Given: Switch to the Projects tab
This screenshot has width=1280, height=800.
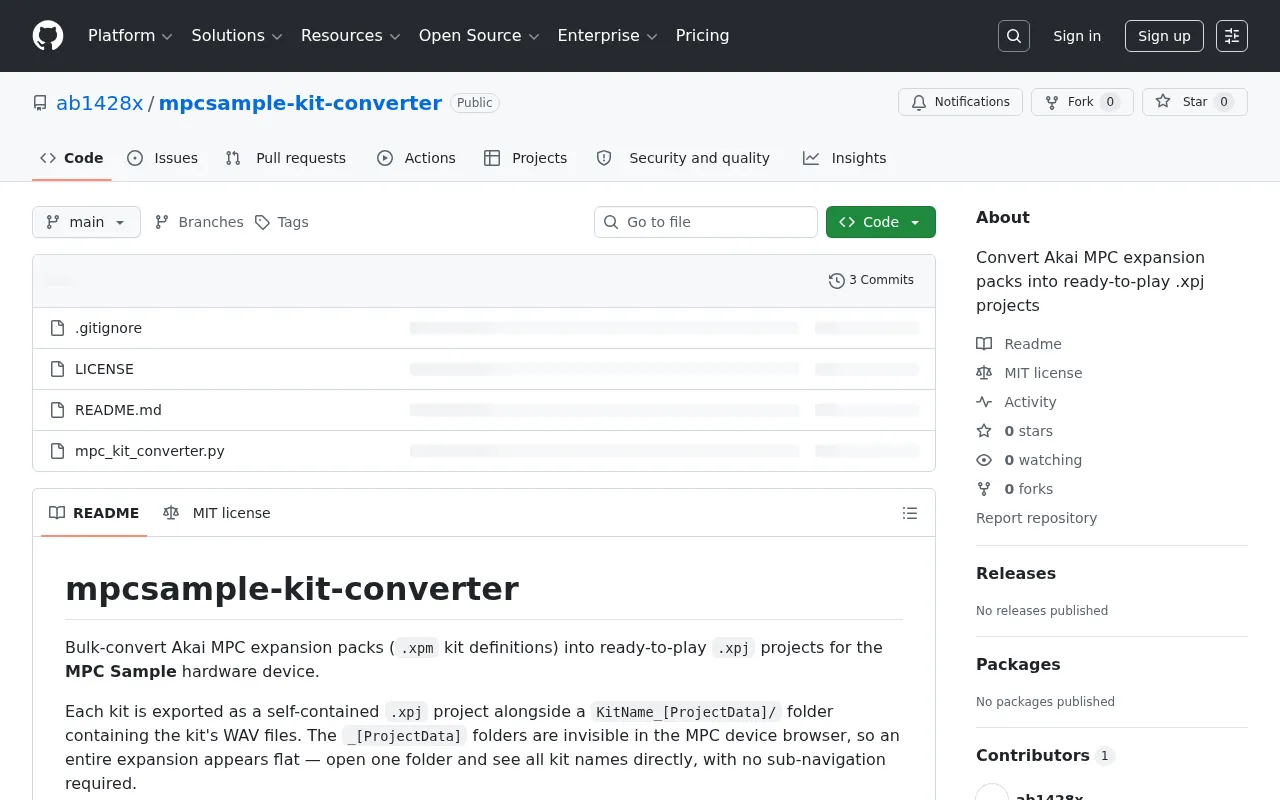Looking at the screenshot, I should click(x=525, y=158).
